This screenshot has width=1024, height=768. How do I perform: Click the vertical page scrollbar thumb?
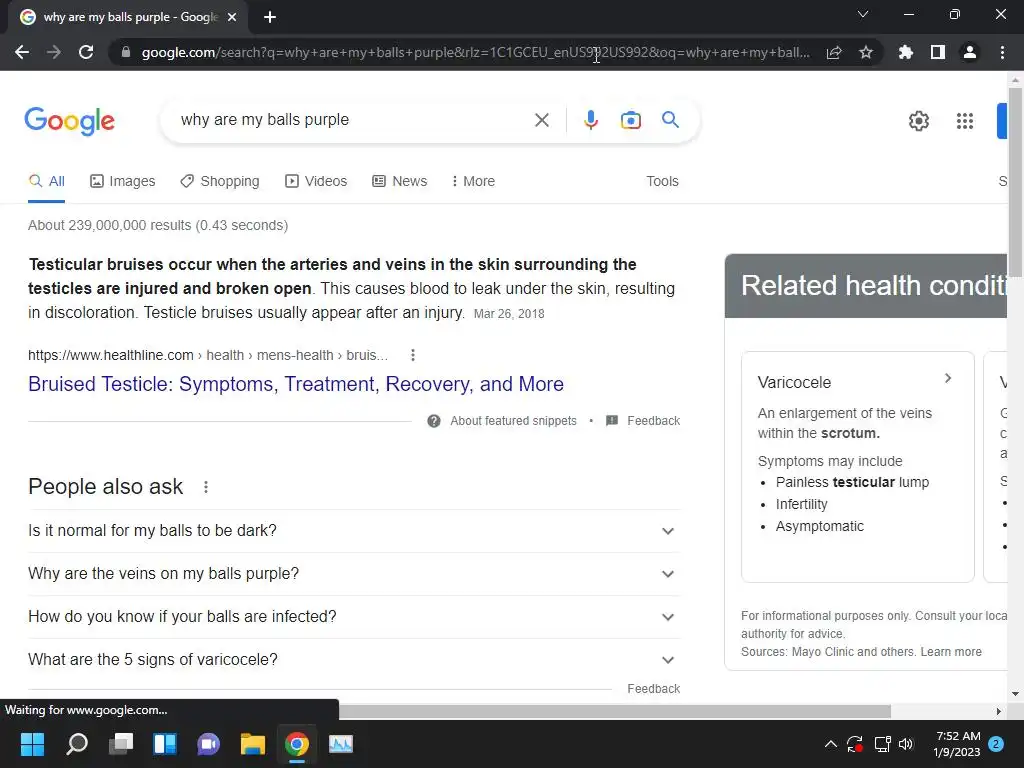click(1015, 183)
